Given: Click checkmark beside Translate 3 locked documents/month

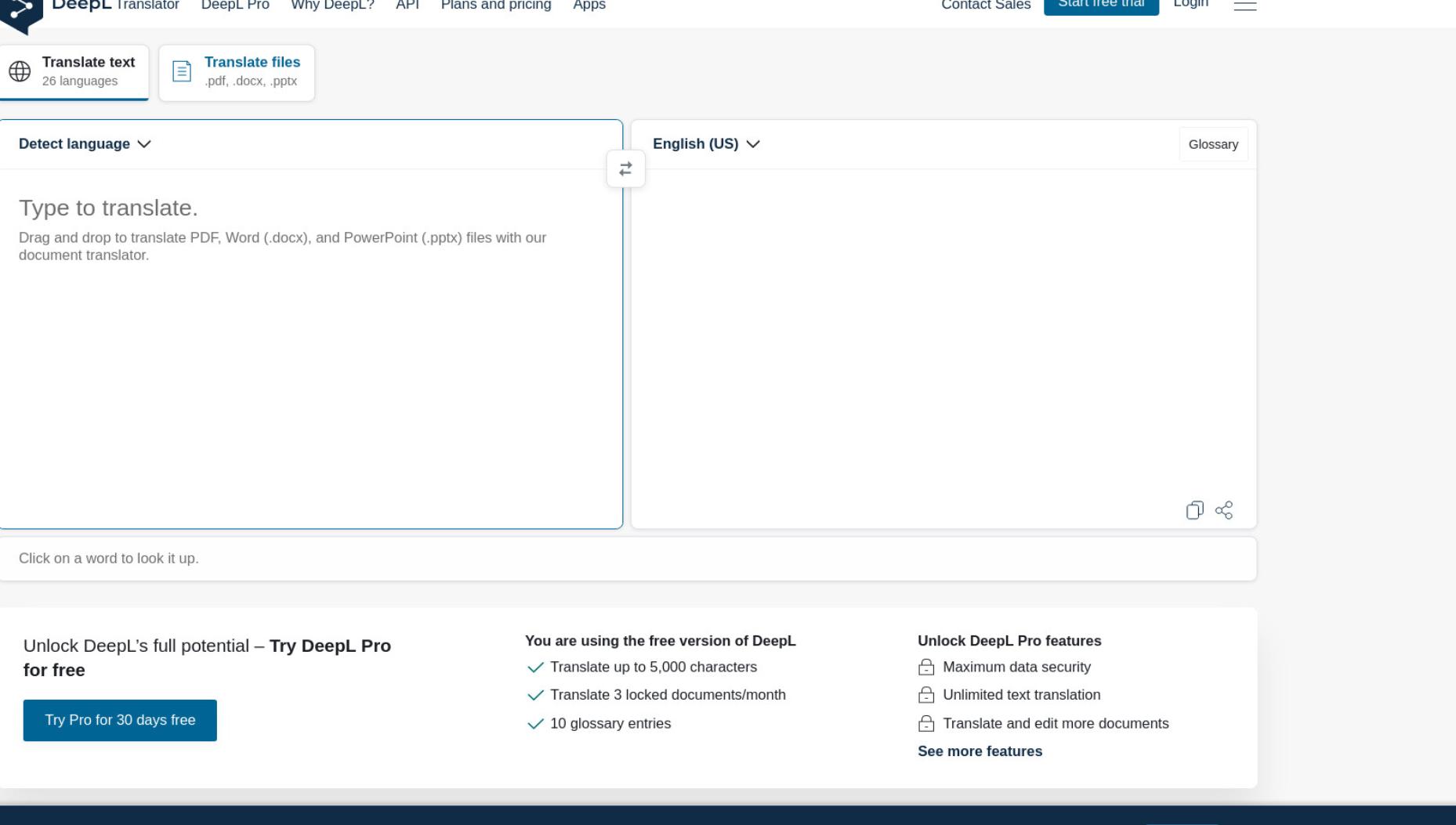Looking at the screenshot, I should (x=535, y=696).
